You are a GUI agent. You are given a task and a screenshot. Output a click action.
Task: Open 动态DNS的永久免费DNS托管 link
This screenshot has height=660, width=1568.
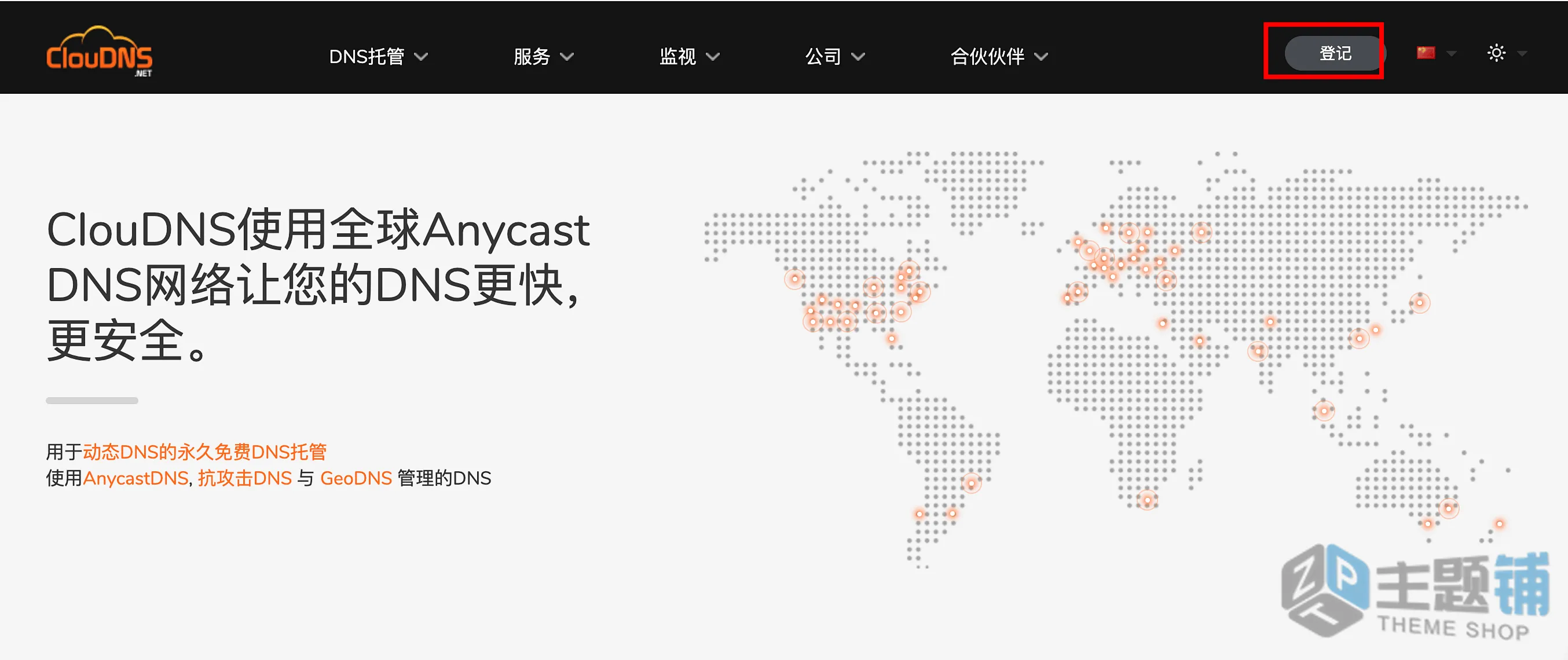click(204, 452)
